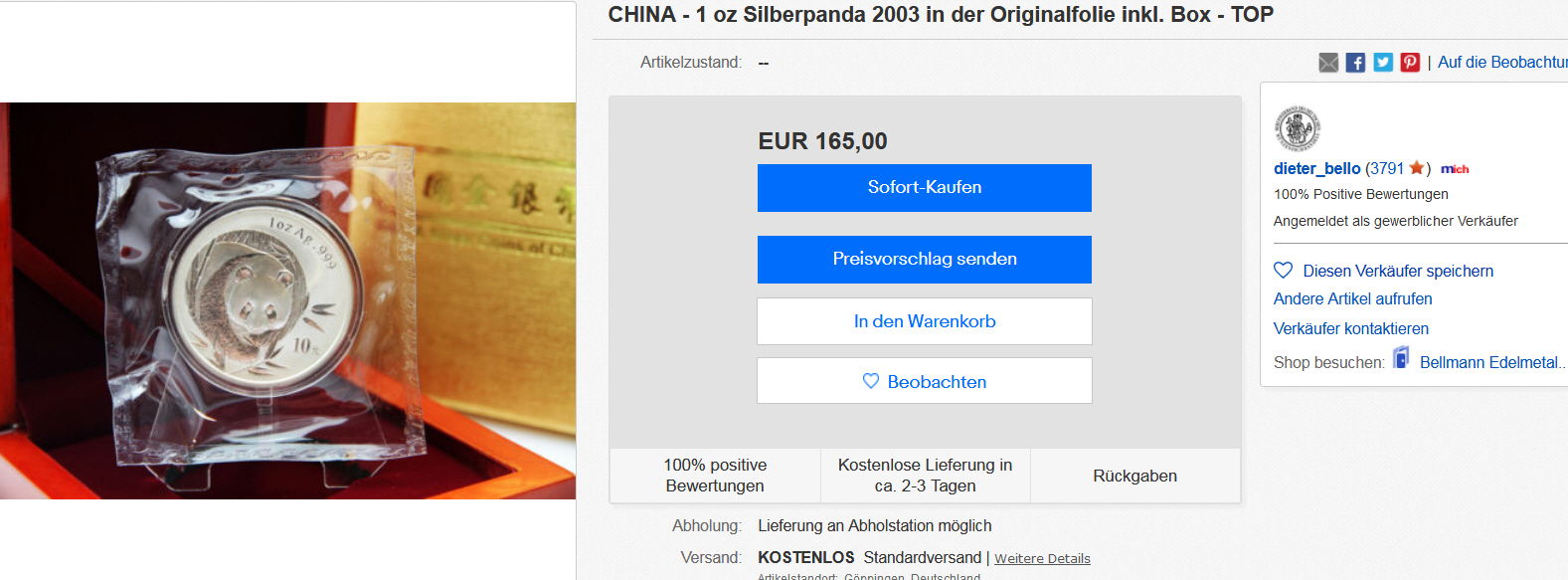
Task: Share this item on Facebook
Action: coord(1355,63)
